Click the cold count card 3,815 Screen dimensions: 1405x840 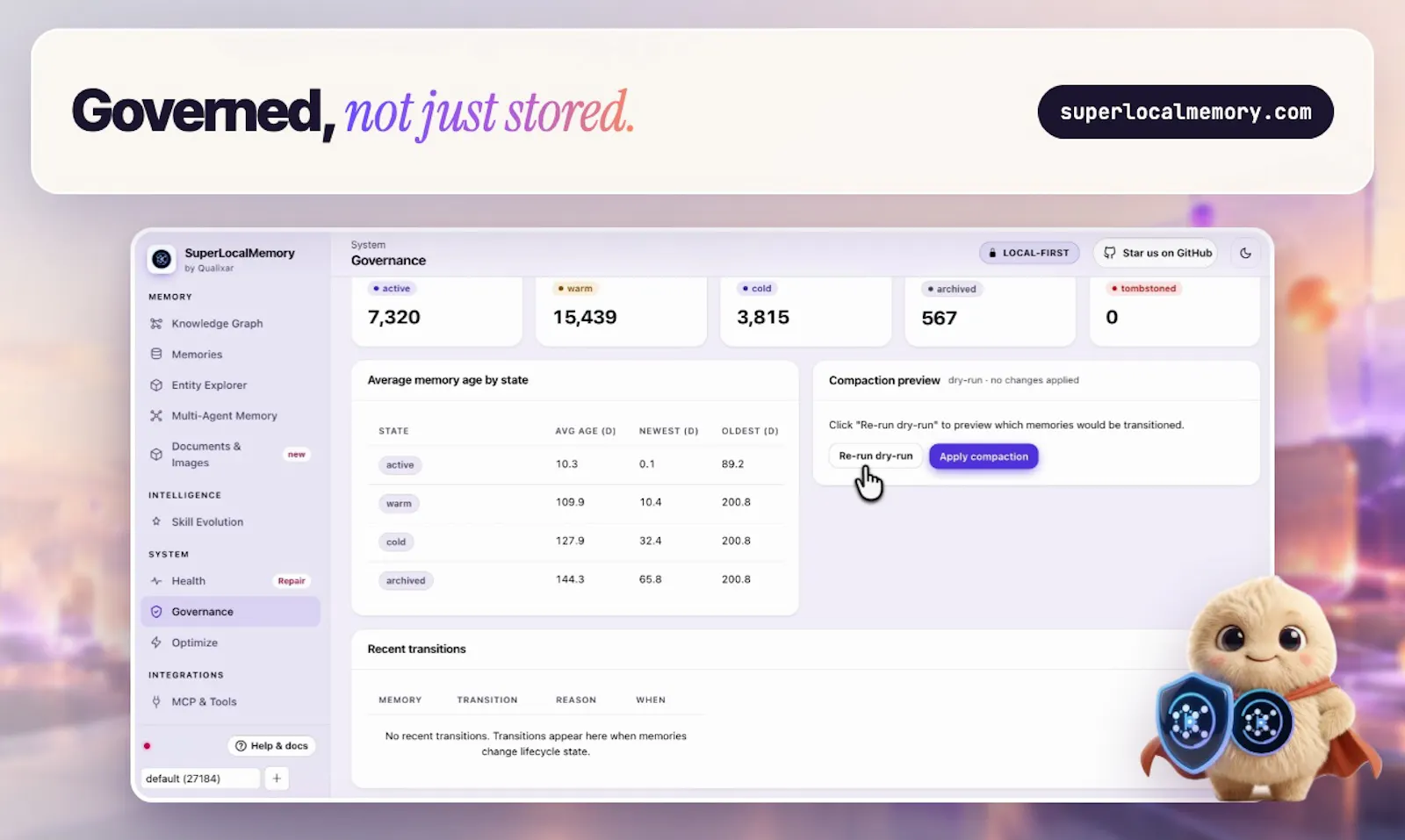[x=805, y=312]
